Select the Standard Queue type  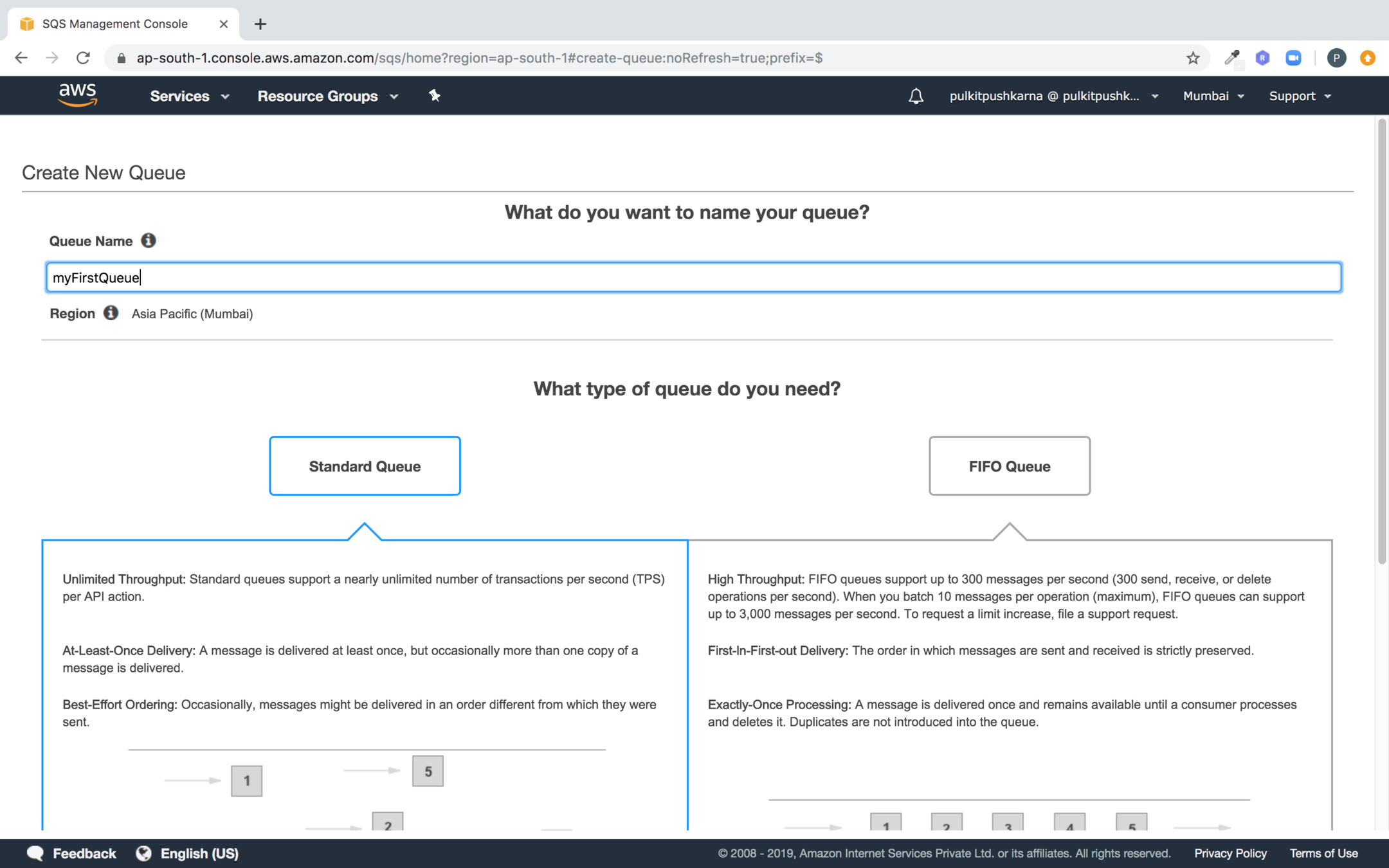[365, 466]
